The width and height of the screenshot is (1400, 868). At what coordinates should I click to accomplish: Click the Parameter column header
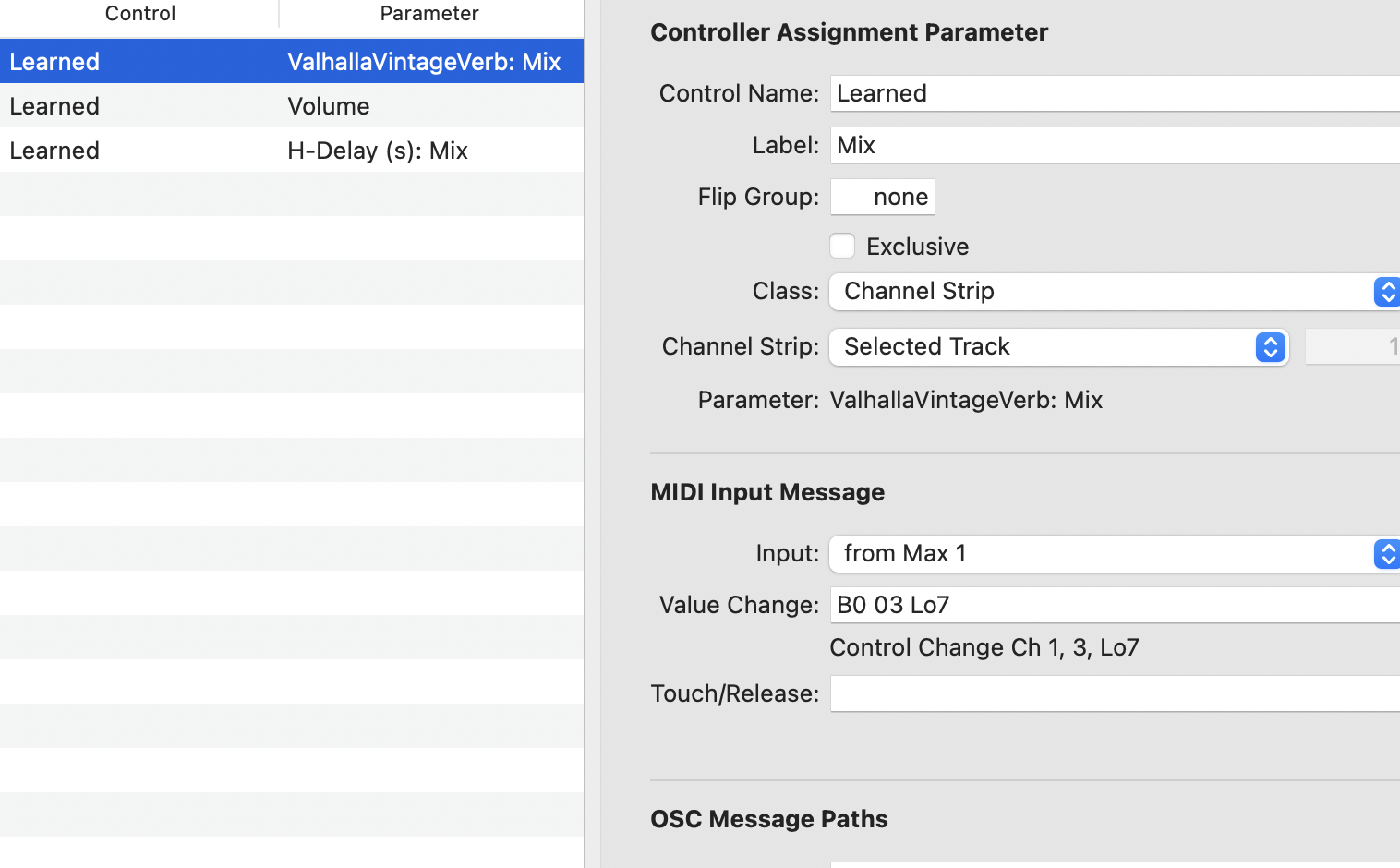[429, 14]
